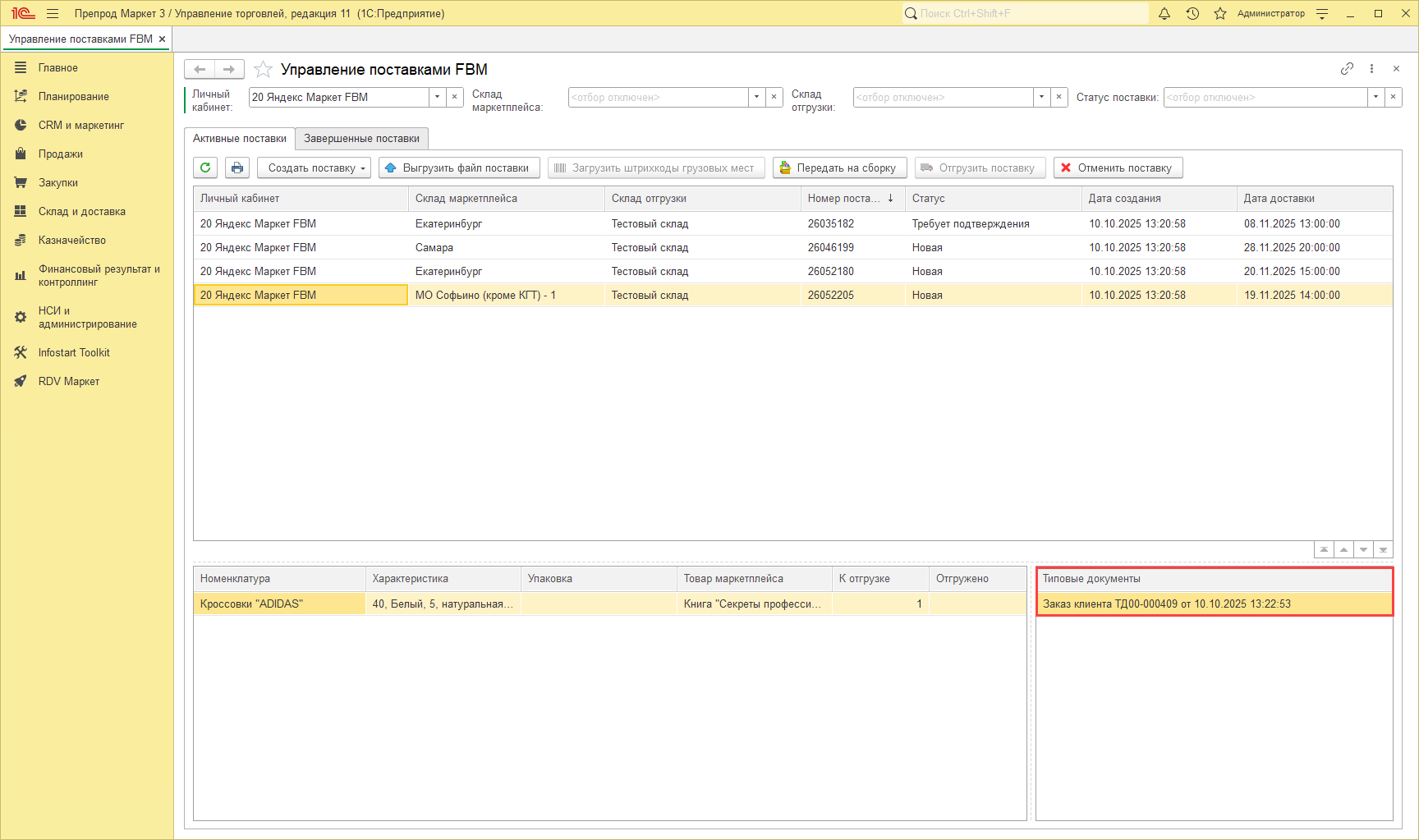Click the global search field

1026,13
